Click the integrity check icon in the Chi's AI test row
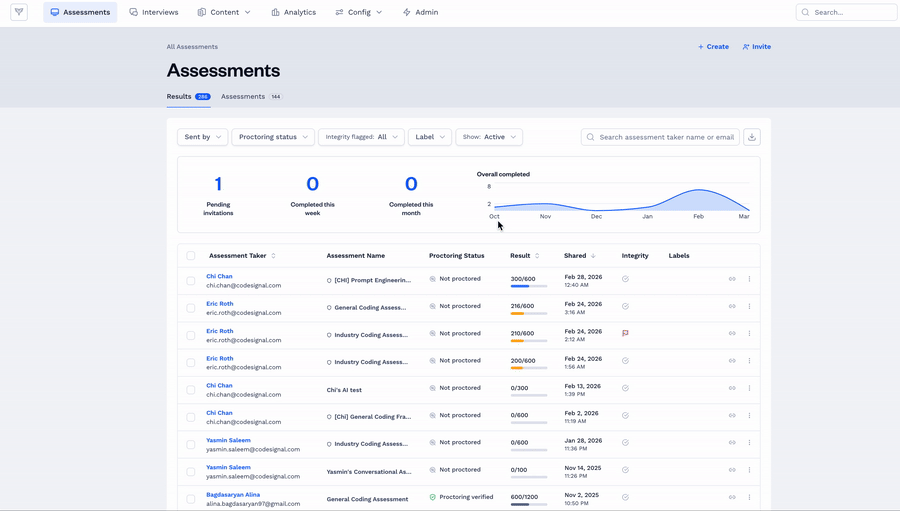Viewport: 900px width, 511px height. (x=625, y=388)
